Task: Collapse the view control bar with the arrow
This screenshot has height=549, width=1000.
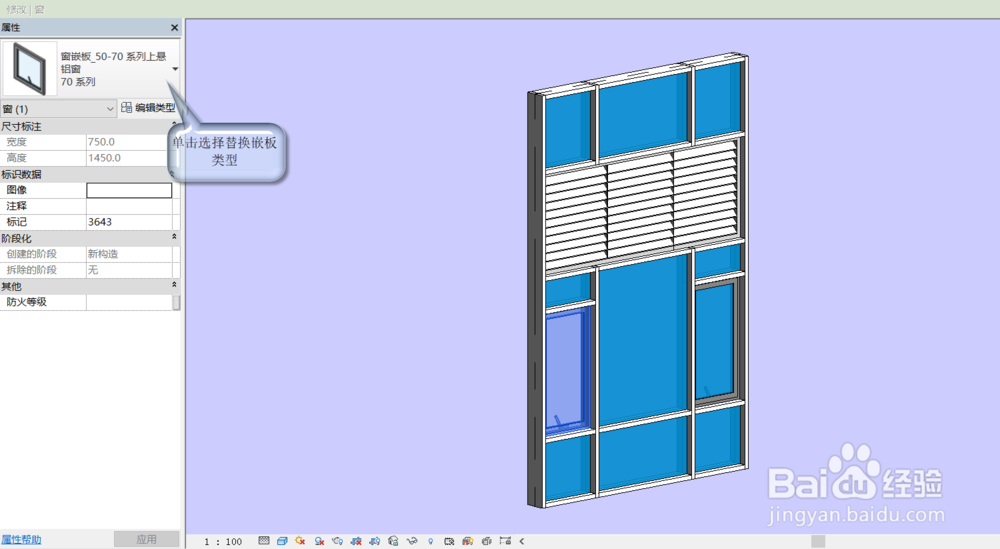Action: (x=522, y=541)
